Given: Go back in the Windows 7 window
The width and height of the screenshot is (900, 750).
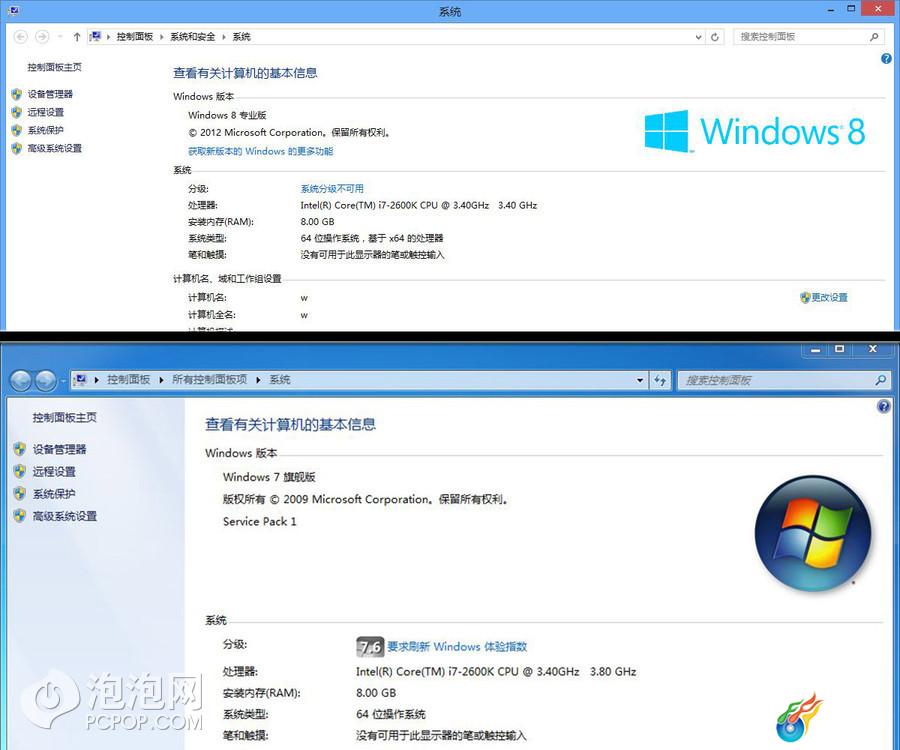Looking at the screenshot, I should pos(21,380).
